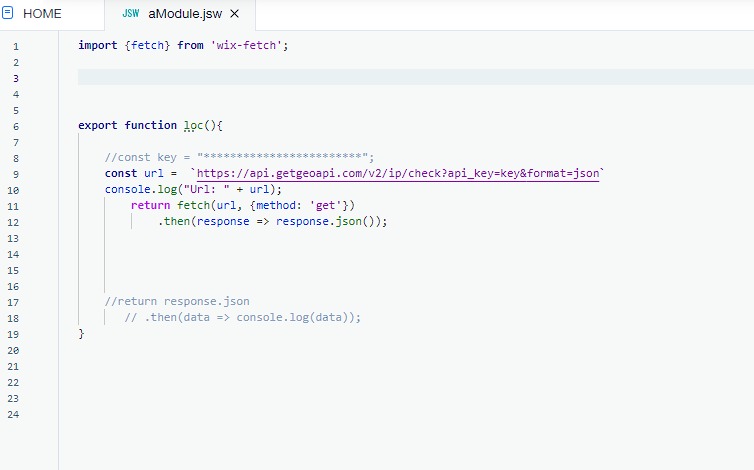Click console.log on line 10
The image size is (754, 470).
pyautogui.click(x=141, y=190)
